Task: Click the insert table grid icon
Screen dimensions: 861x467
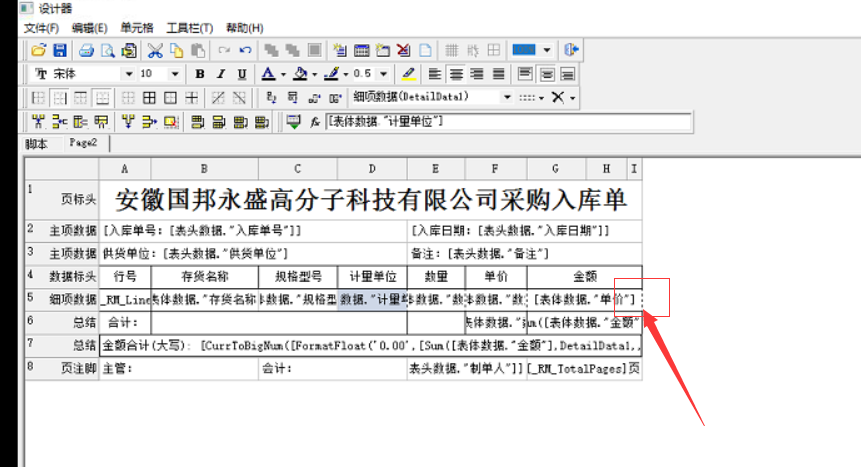Action: point(361,51)
